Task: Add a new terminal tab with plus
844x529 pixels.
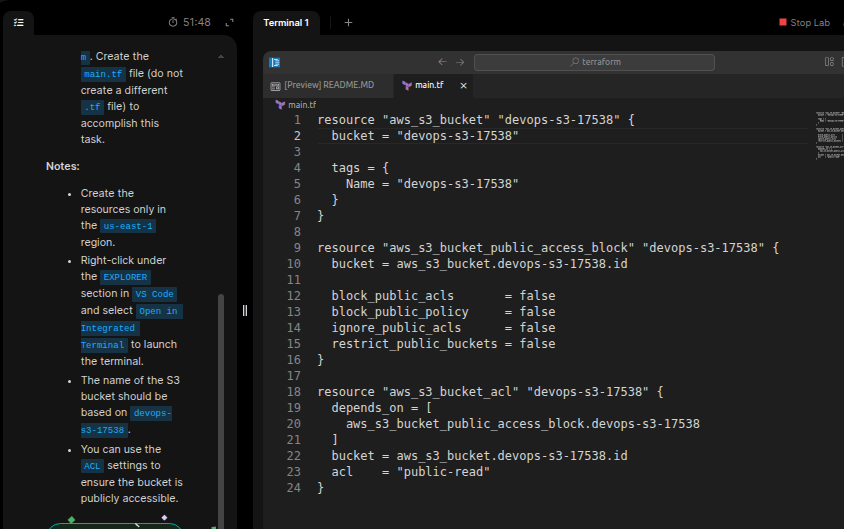Action: tap(348, 22)
